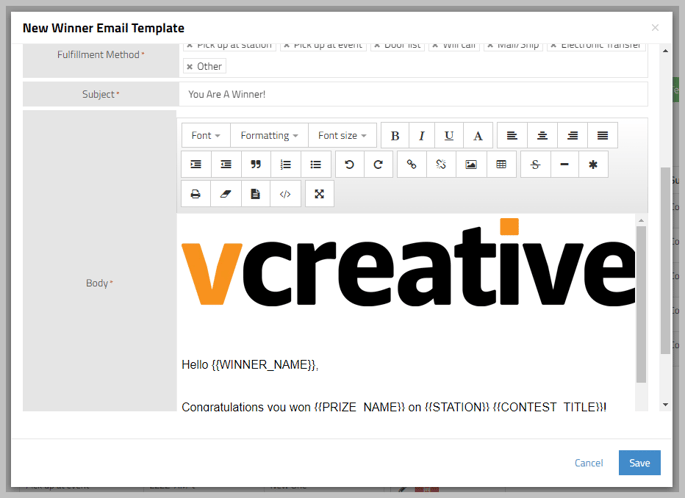Increase indent in body editor
685x498 pixels.
point(196,164)
